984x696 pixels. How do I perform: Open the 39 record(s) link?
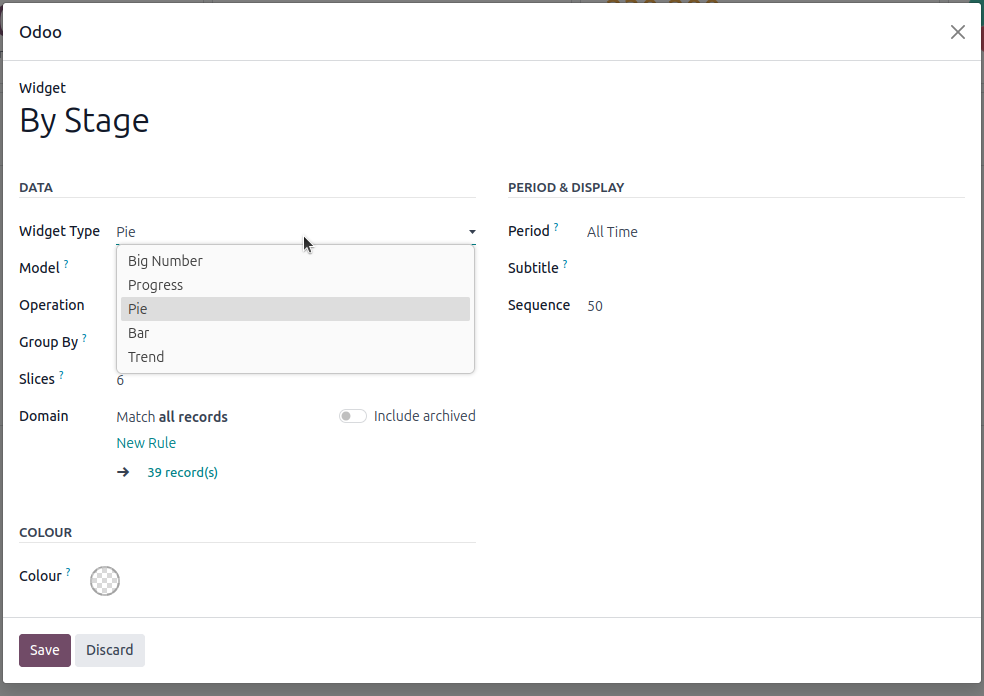183,473
